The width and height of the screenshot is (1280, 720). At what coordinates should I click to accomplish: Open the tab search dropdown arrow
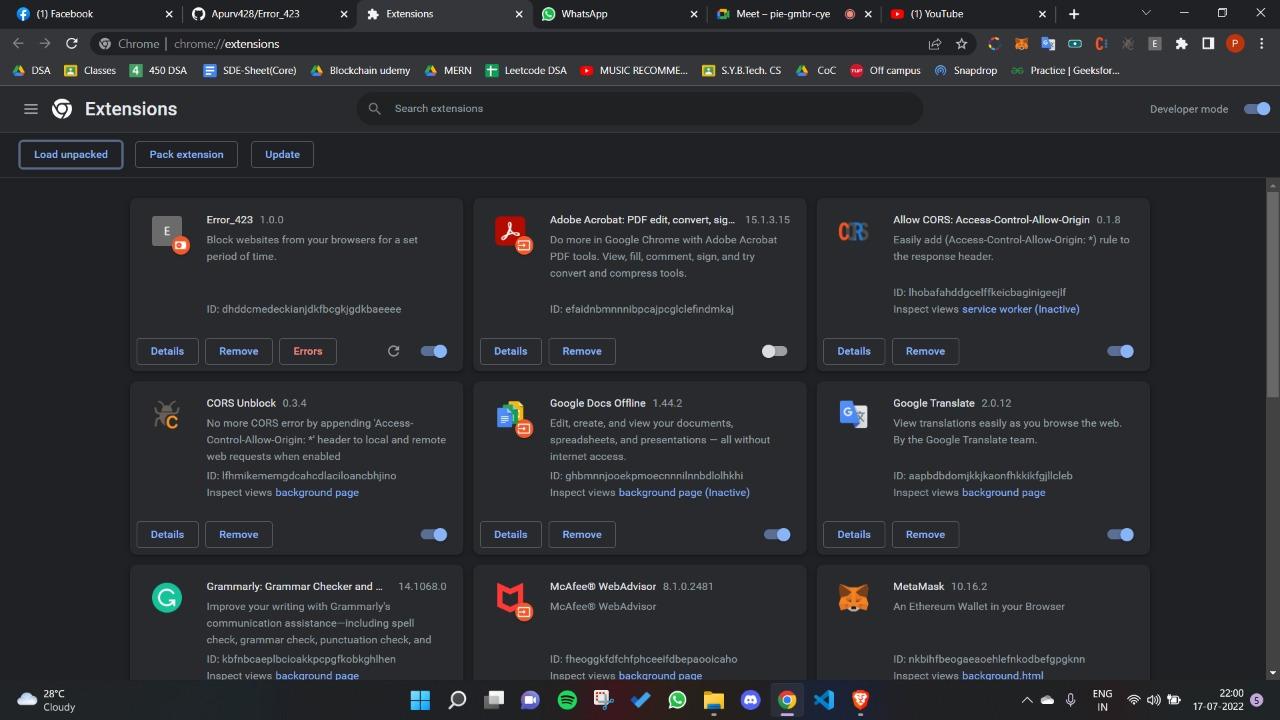click(x=1146, y=13)
